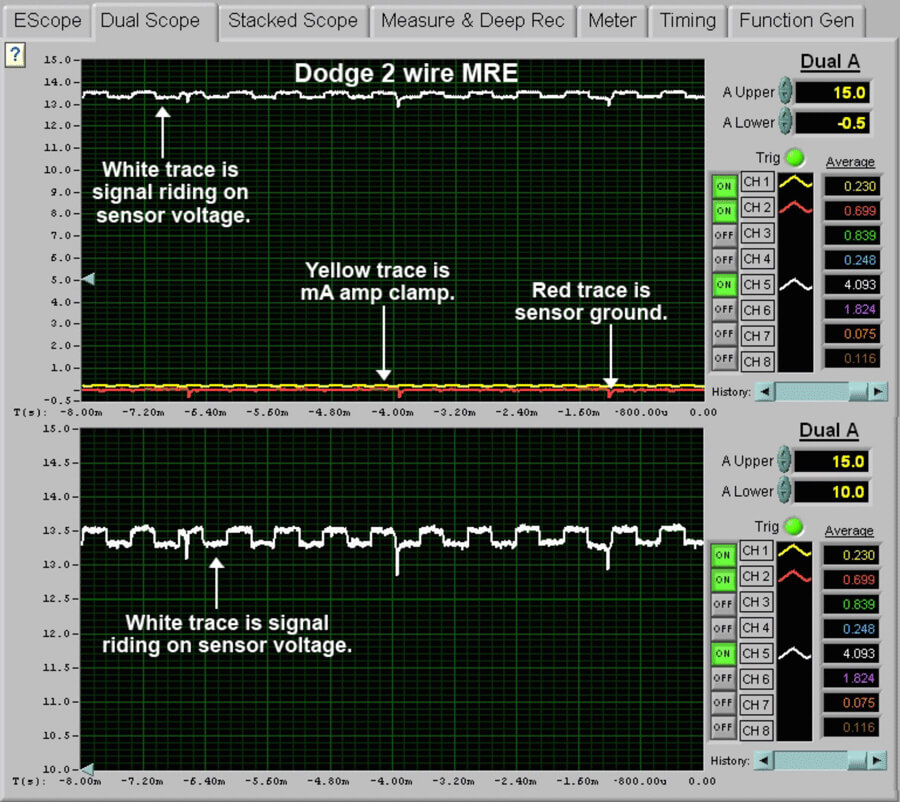Click the CH 6 label button, bottom scope
This screenshot has height=802, width=900.
[756, 679]
